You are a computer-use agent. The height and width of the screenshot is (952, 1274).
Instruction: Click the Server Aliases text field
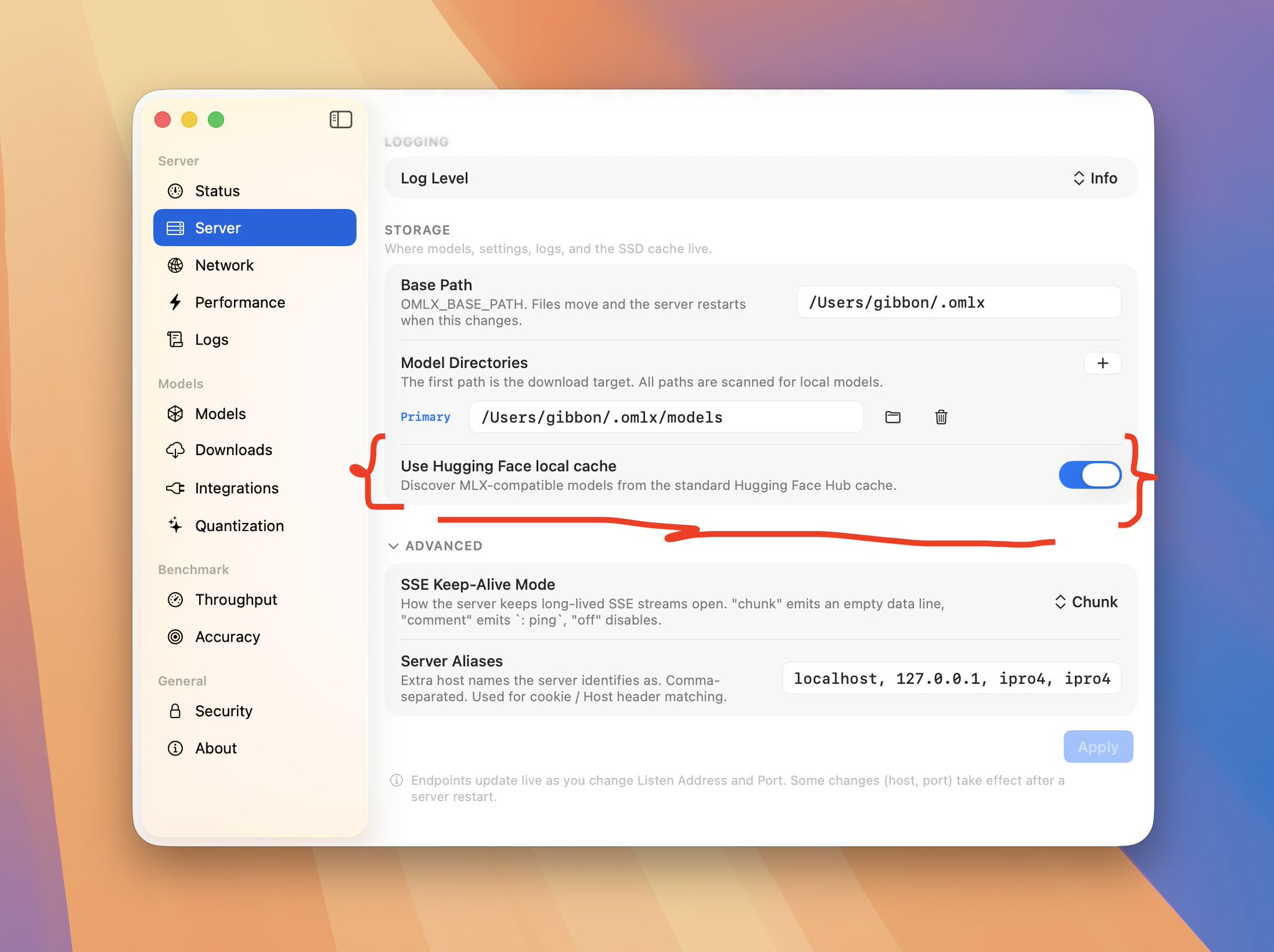[x=951, y=678]
